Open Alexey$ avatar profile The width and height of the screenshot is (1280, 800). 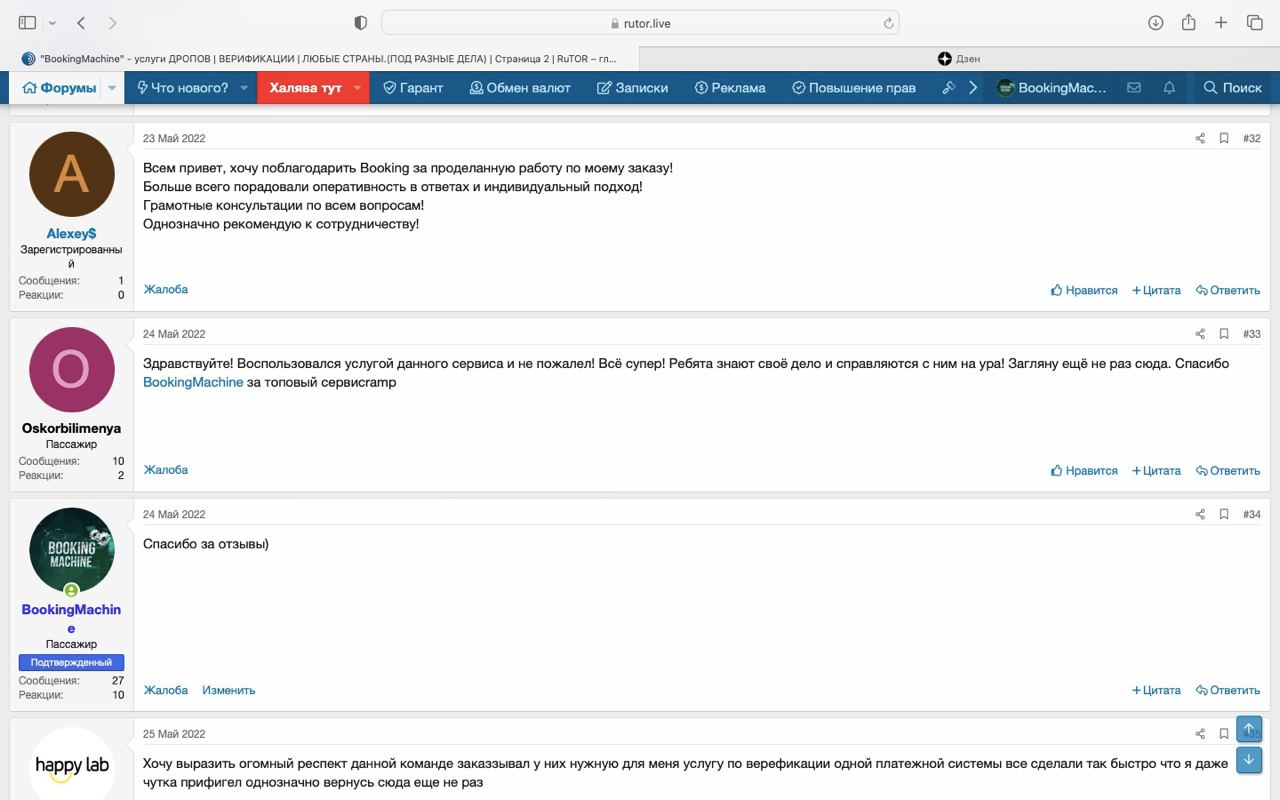click(71, 174)
